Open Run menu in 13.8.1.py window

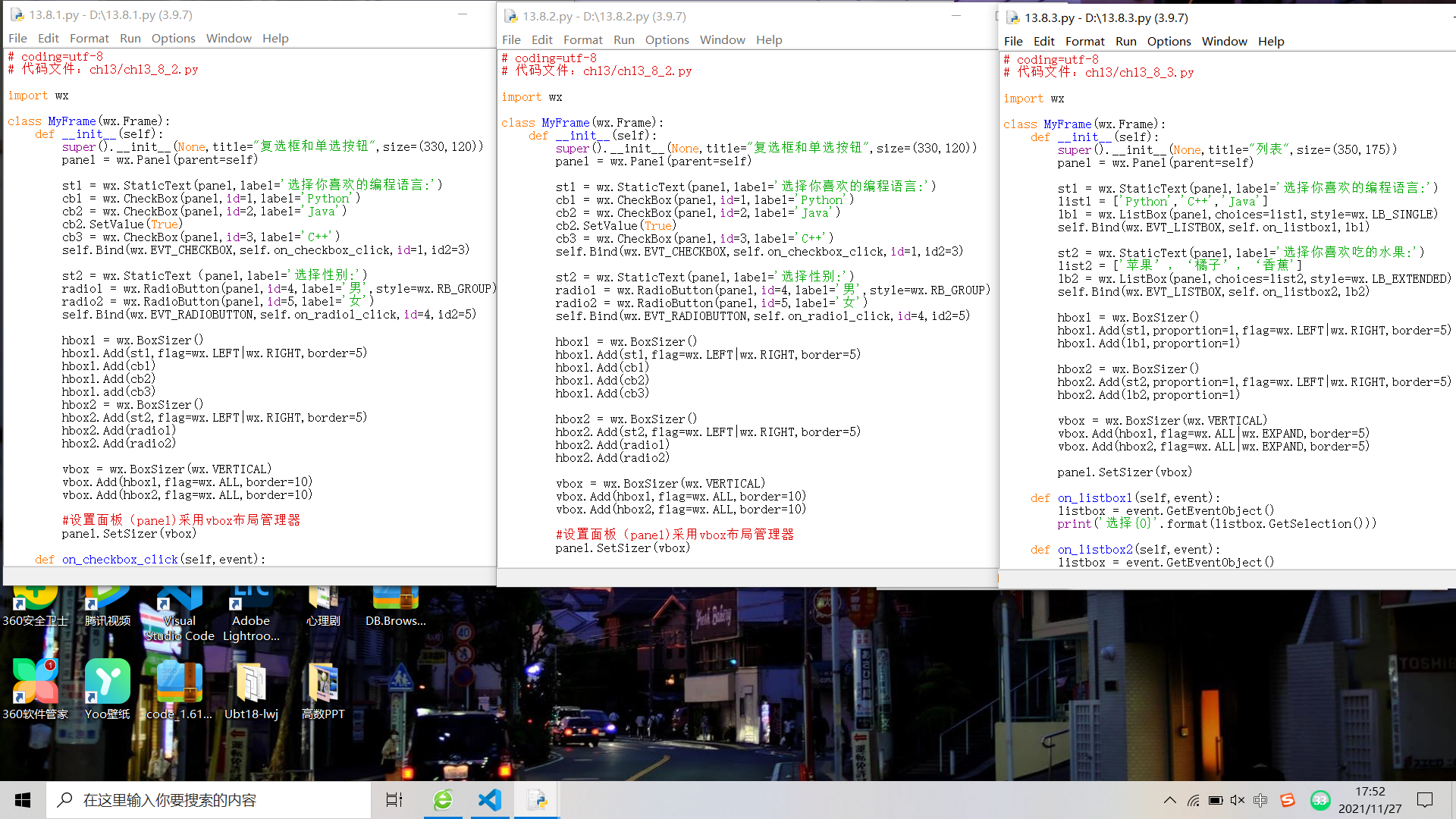(130, 38)
